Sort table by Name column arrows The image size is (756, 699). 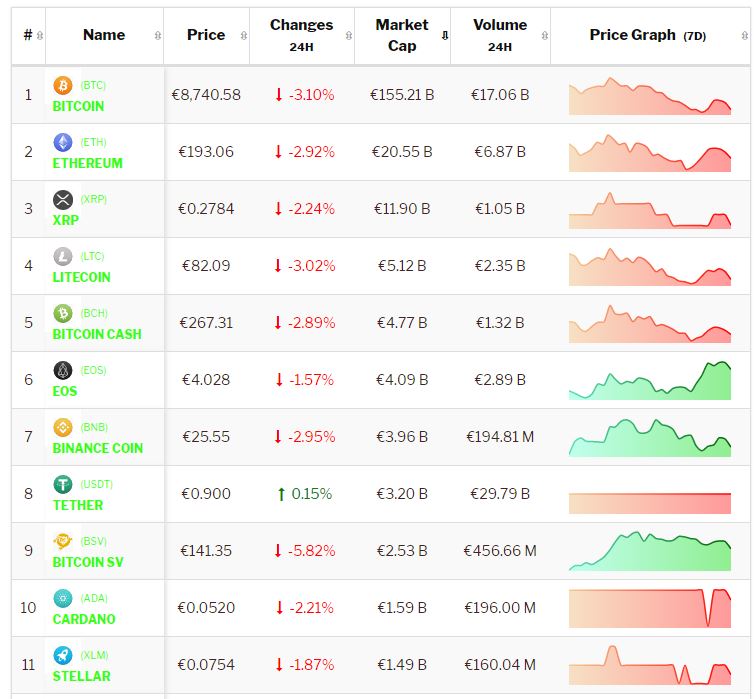157,36
